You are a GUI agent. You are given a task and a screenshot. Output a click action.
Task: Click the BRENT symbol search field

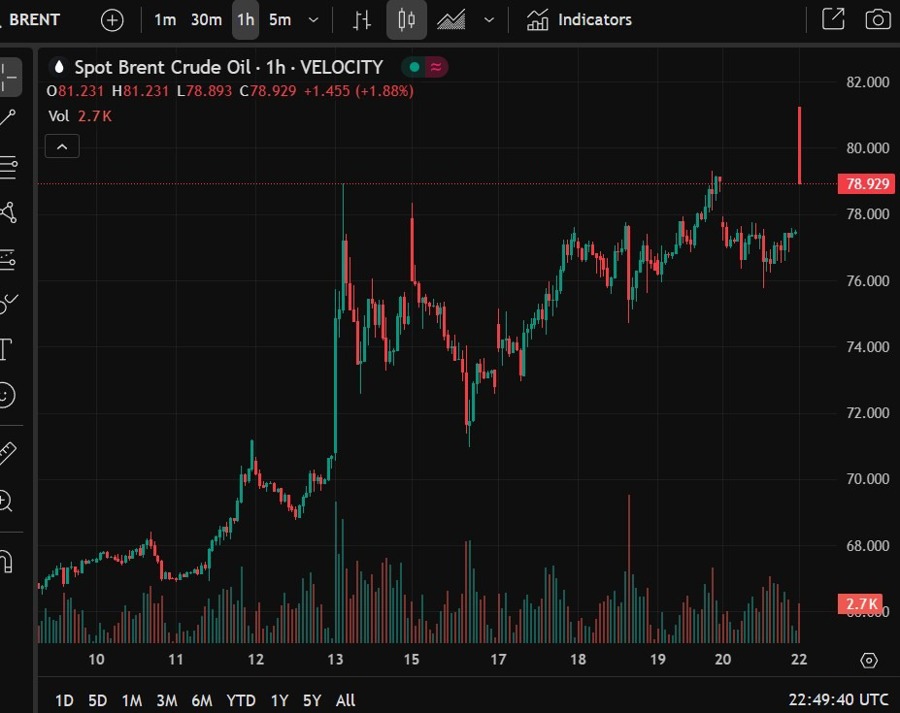[34, 20]
